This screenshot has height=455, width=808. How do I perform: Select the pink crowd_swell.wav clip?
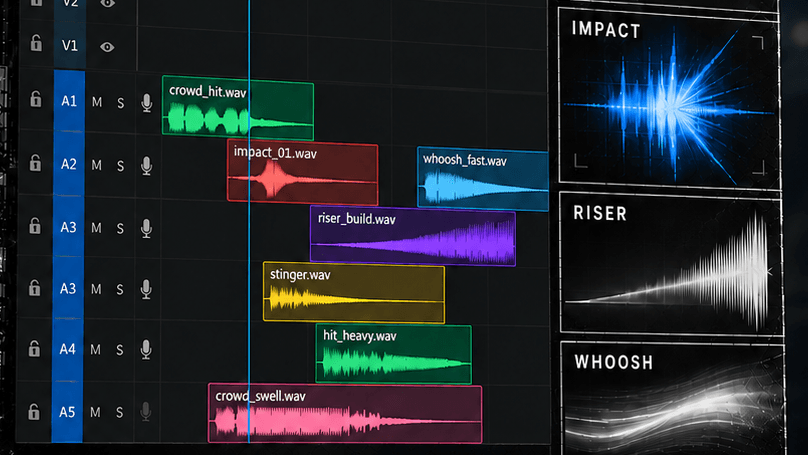pyautogui.click(x=345, y=413)
